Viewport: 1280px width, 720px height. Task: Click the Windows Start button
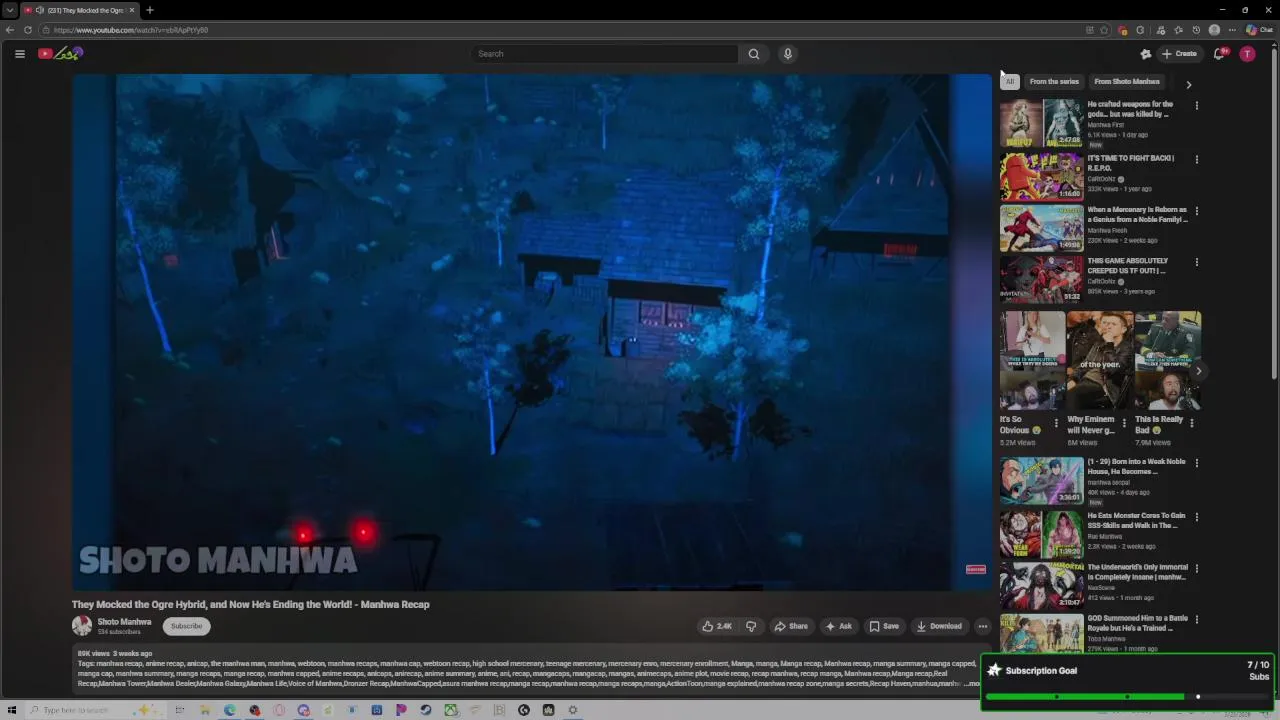(x=12, y=710)
